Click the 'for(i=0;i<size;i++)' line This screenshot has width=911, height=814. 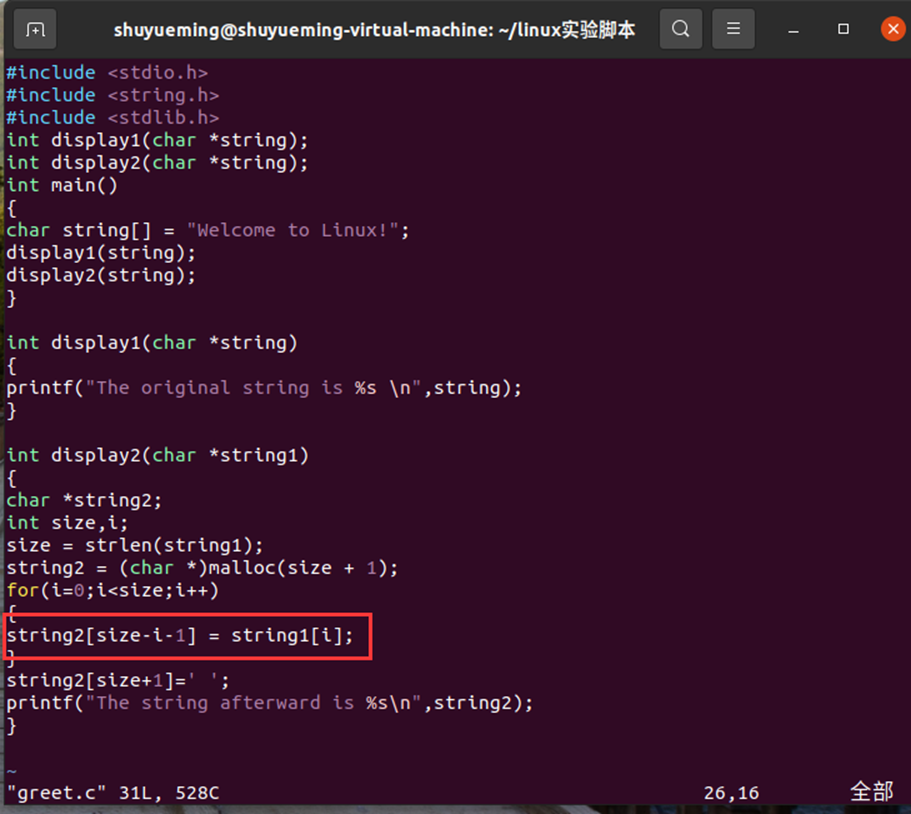(113, 591)
